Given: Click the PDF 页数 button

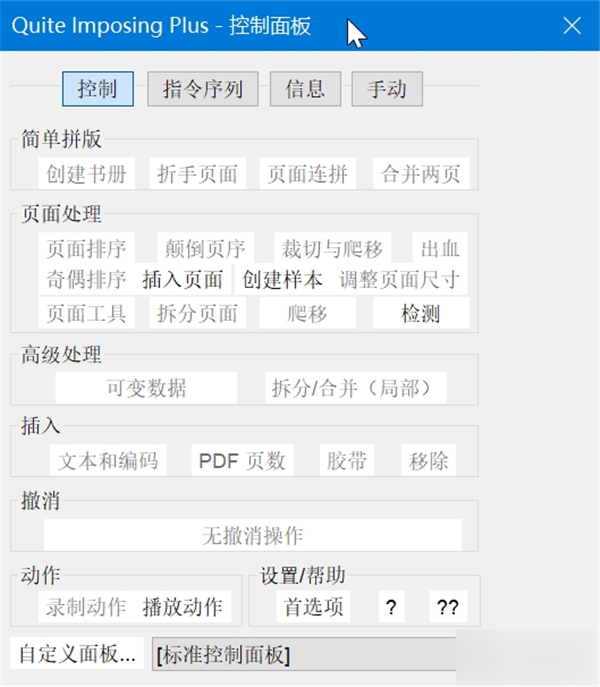Looking at the screenshot, I should (x=242, y=460).
